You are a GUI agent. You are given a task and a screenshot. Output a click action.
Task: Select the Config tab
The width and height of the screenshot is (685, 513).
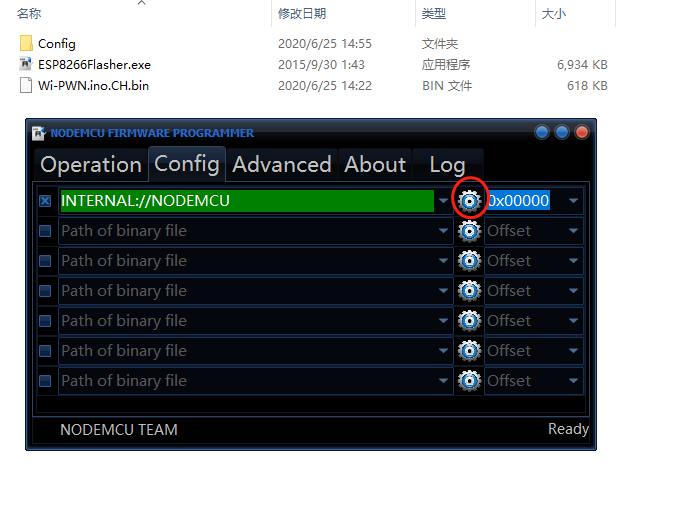point(187,164)
